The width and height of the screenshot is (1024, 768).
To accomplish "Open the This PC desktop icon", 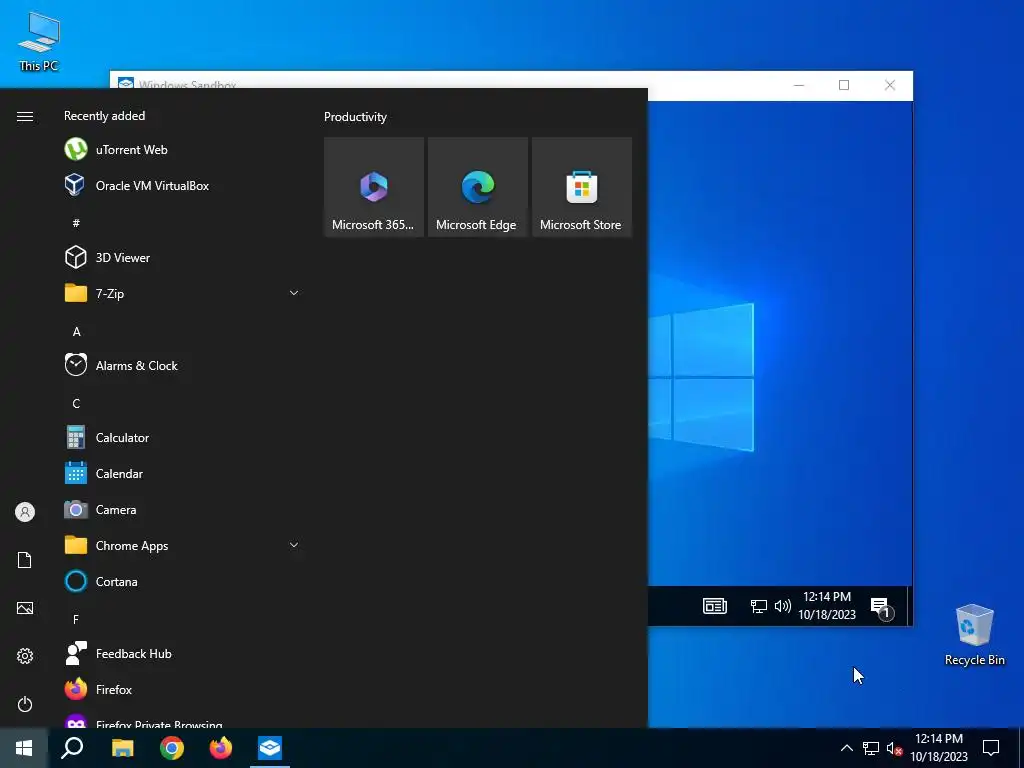I will (39, 41).
